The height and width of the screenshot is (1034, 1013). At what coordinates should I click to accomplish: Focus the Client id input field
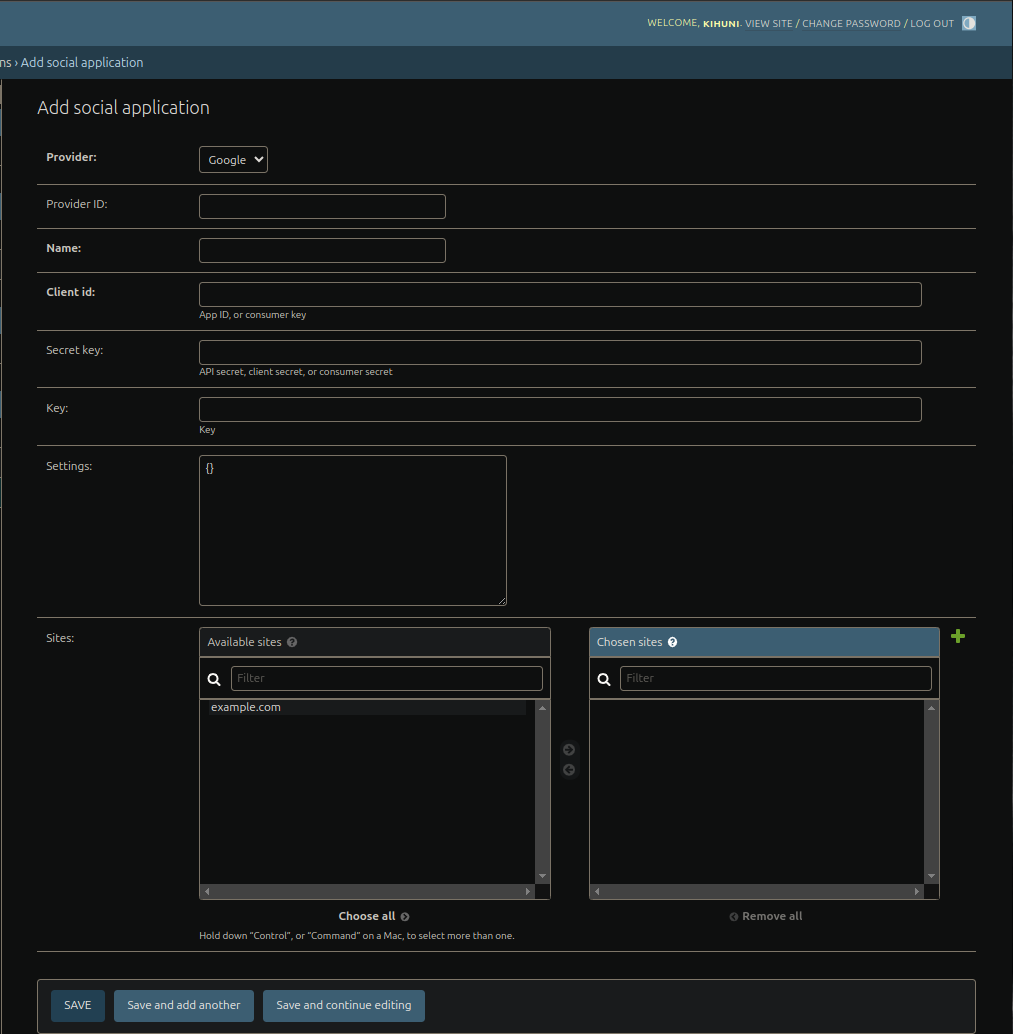click(x=560, y=295)
